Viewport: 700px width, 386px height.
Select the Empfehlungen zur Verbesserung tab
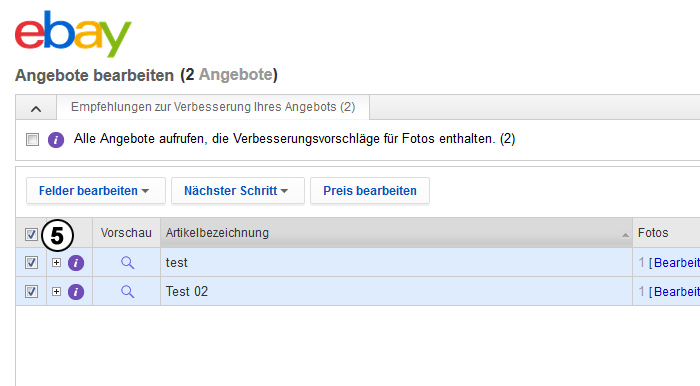[x=213, y=107]
